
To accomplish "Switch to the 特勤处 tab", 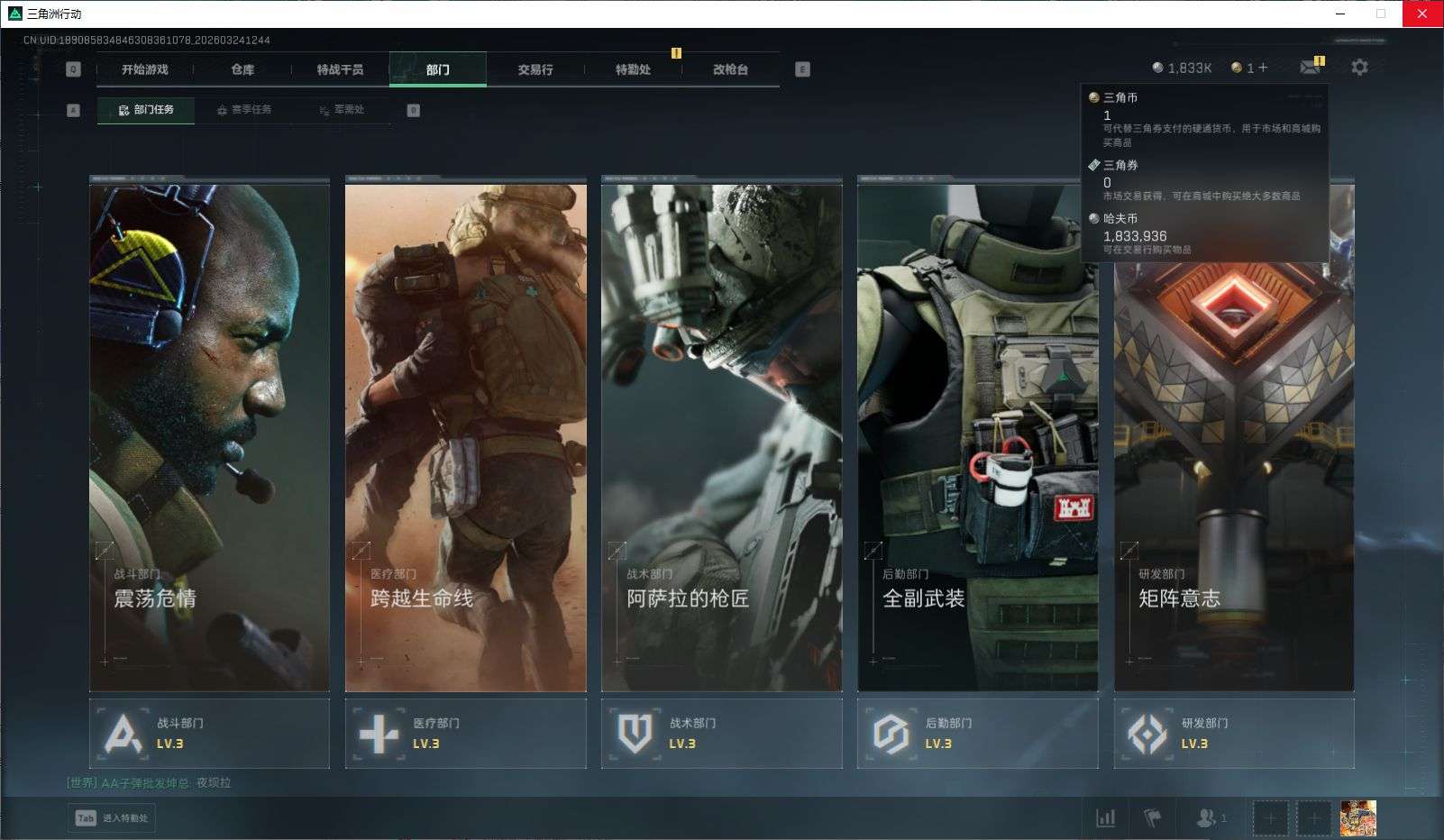I will tap(633, 69).
